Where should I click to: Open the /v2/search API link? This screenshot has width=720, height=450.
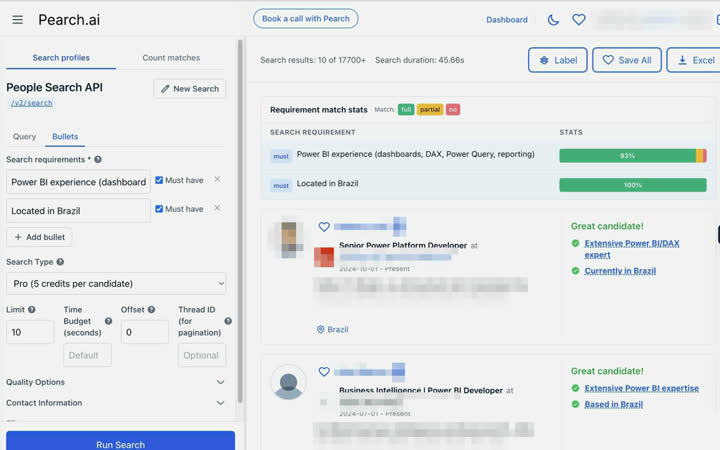coord(32,103)
